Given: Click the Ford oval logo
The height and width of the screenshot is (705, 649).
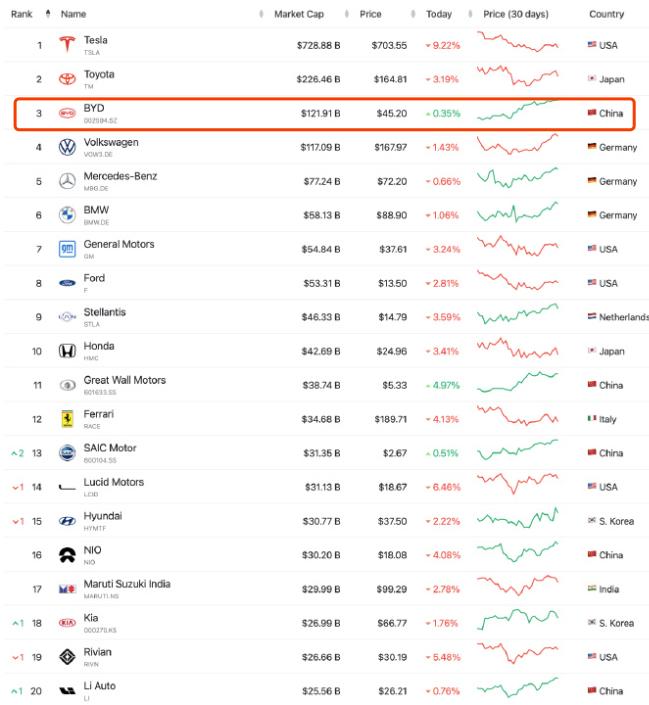Looking at the screenshot, I should pyautogui.click(x=67, y=283).
